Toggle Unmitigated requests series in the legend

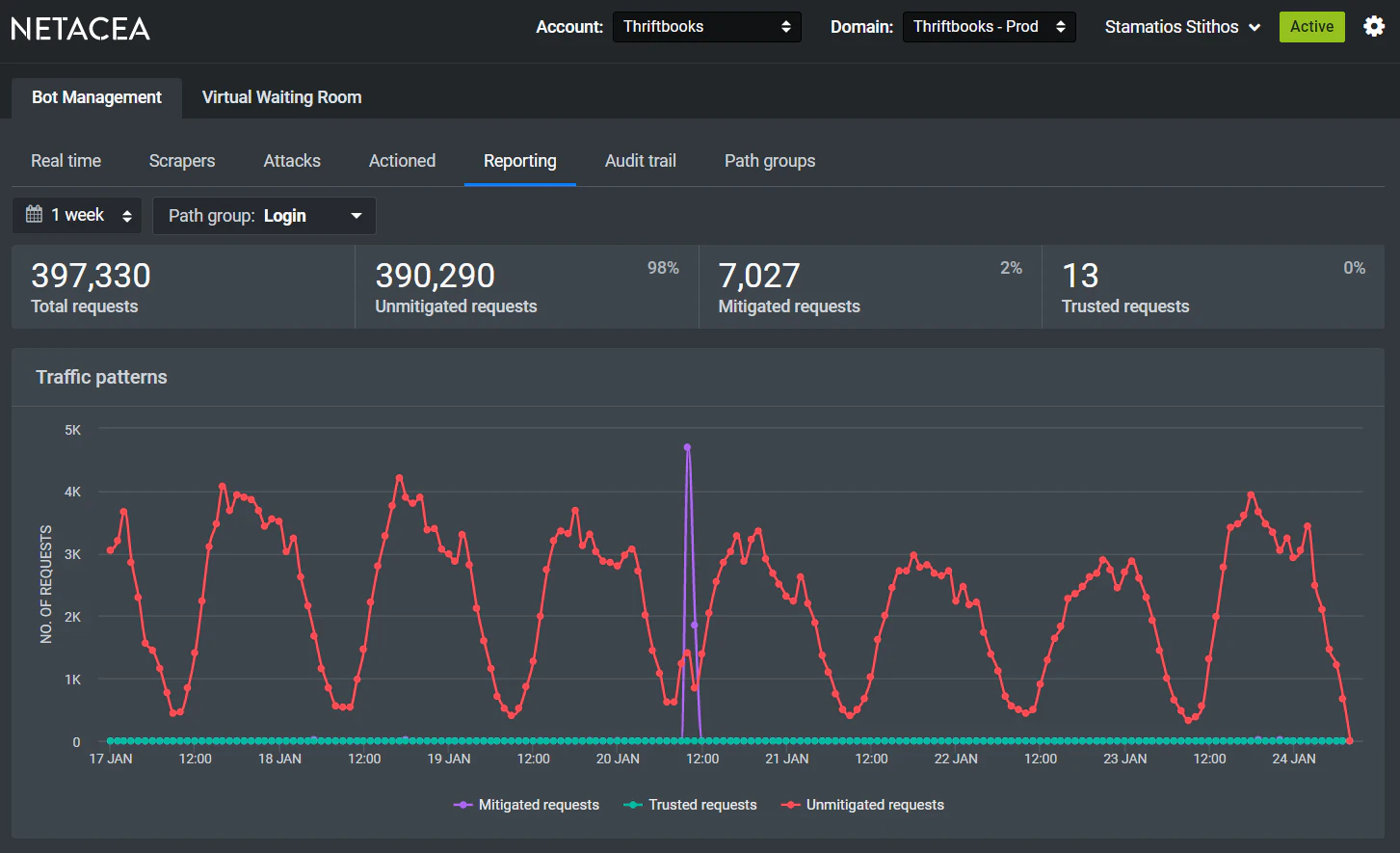coord(861,804)
